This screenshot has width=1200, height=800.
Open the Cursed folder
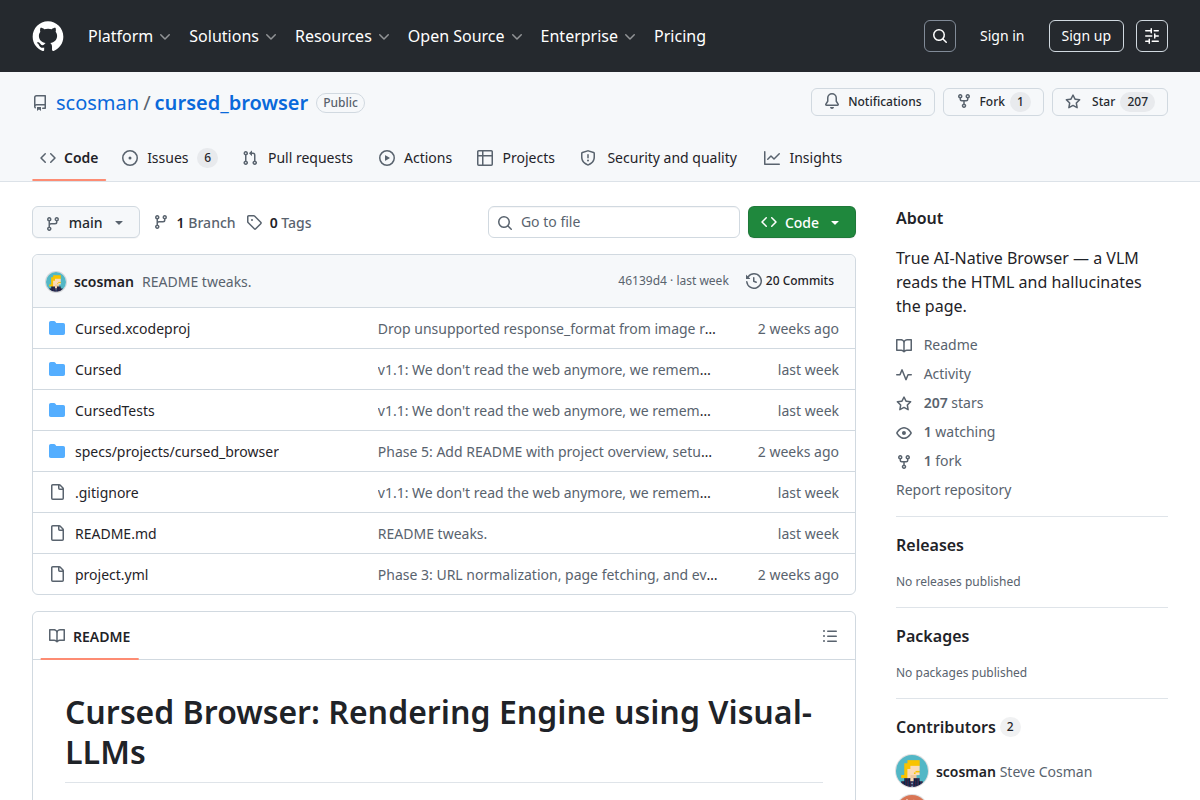[x=98, y=370]
